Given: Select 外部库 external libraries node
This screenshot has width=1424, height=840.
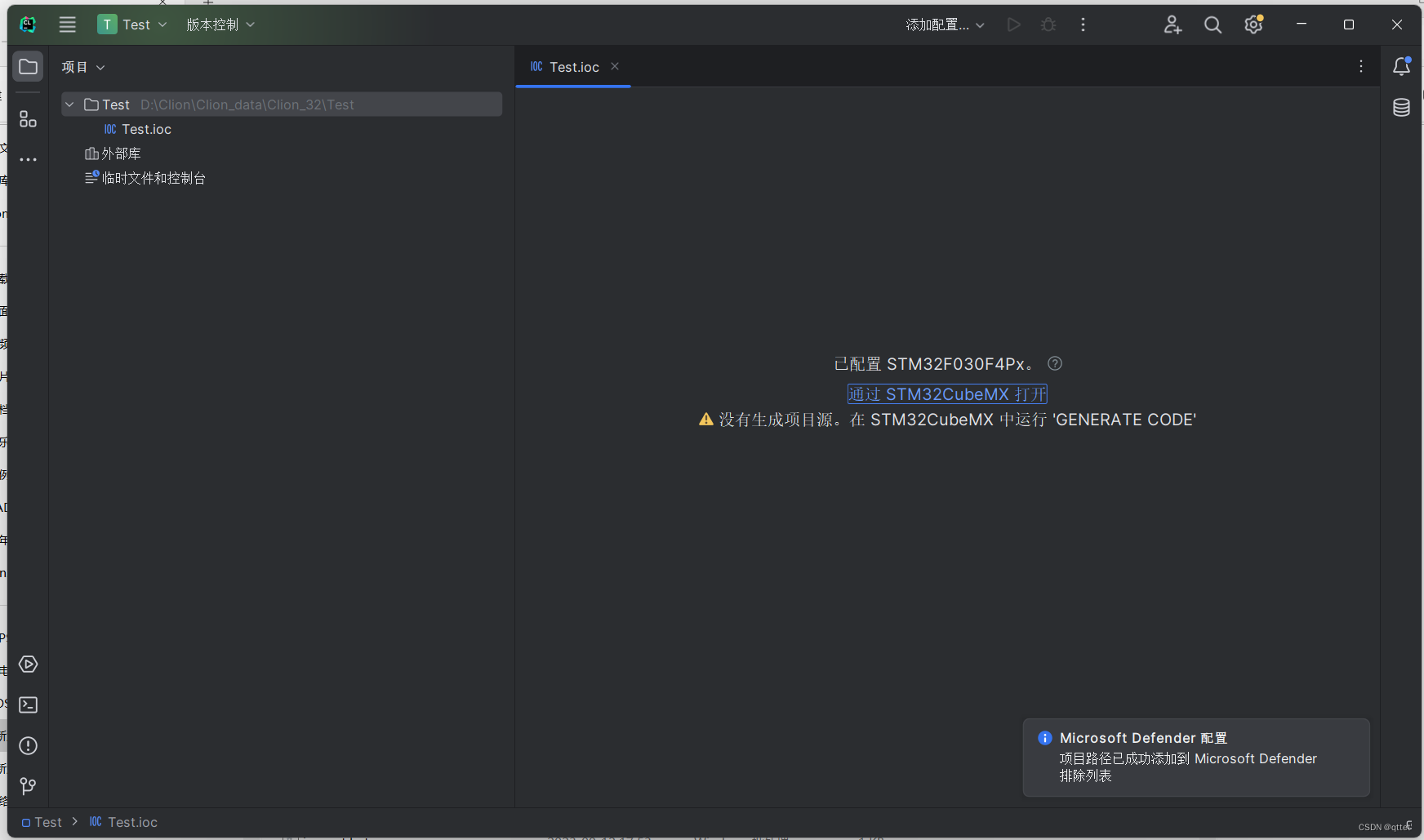Looking at the screenshot, I should [113, 153].
